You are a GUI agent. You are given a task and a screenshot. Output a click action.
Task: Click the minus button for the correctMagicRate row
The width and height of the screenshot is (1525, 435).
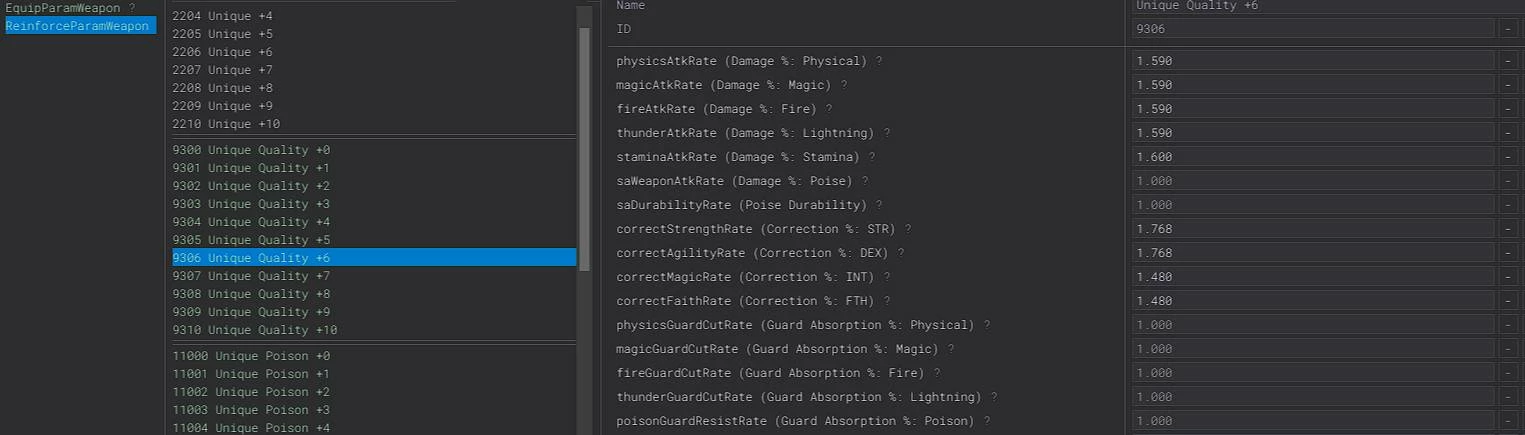(x=1508, y=277)
